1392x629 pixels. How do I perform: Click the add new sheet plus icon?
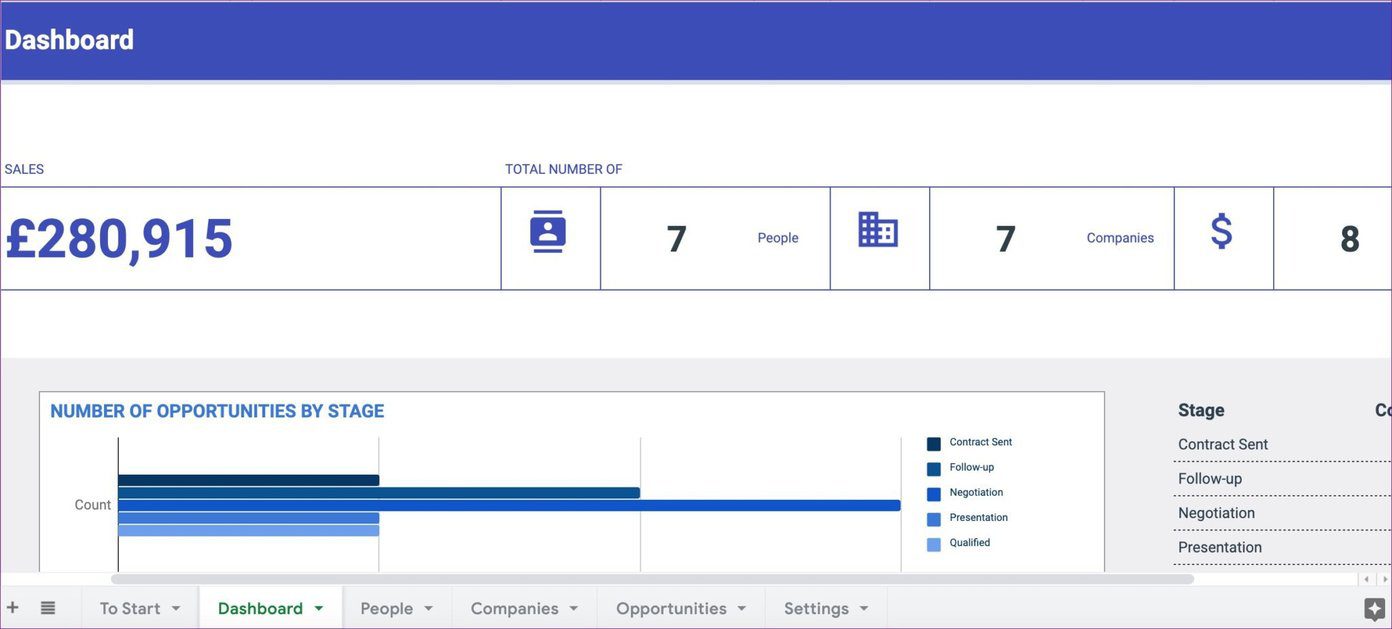click(x=13, y=607)
